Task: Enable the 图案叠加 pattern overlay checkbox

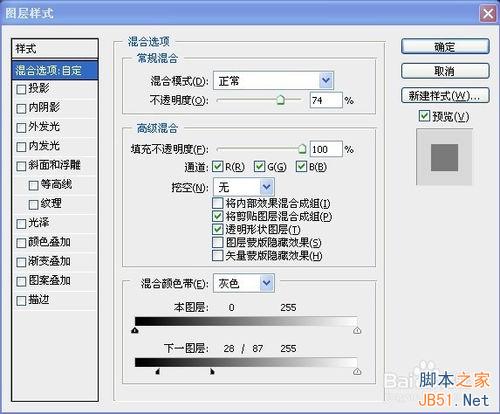Action: pyautogui.click(x=21, y=281)
